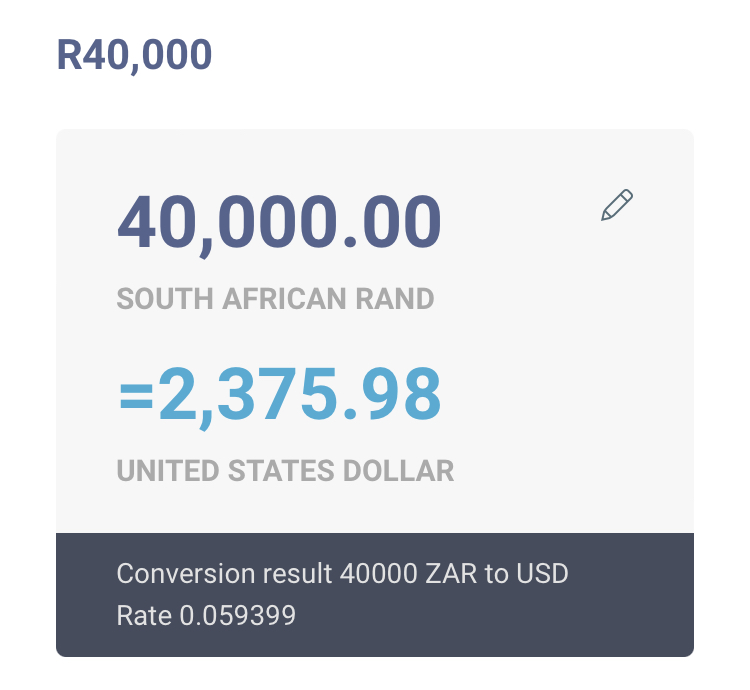
Task: Click the Rate 0.059399 text
Action: (206, 615)
